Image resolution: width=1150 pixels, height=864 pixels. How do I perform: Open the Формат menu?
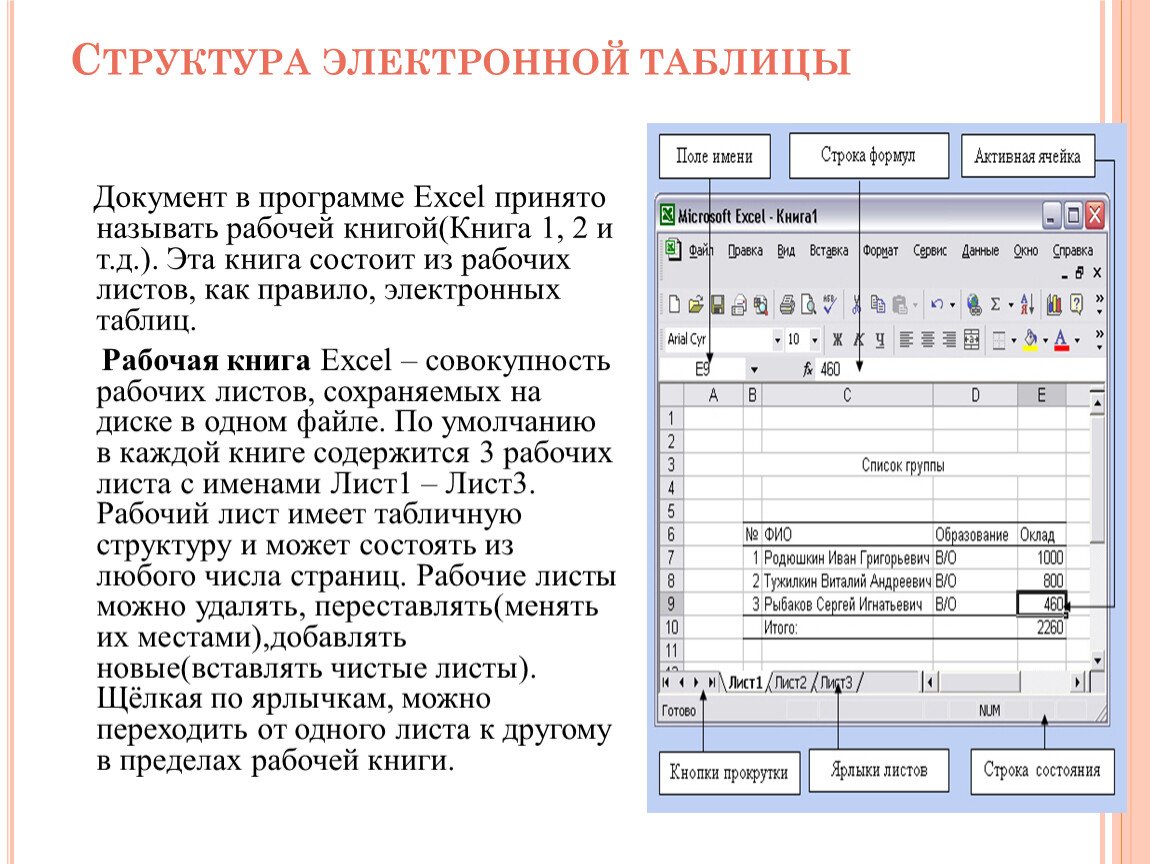(880, 251)
